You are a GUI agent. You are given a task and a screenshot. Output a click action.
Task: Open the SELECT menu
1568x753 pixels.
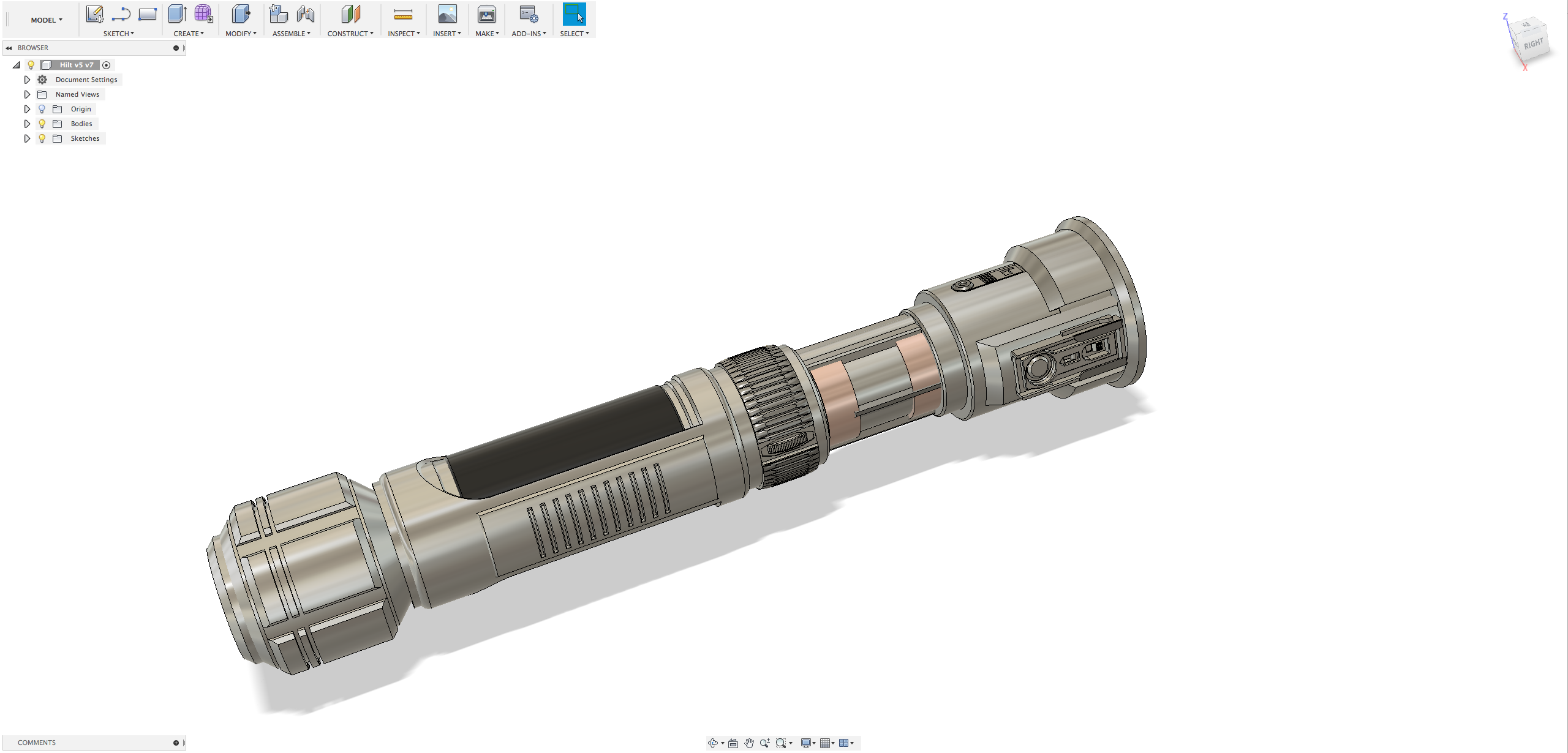pos(574,34)
